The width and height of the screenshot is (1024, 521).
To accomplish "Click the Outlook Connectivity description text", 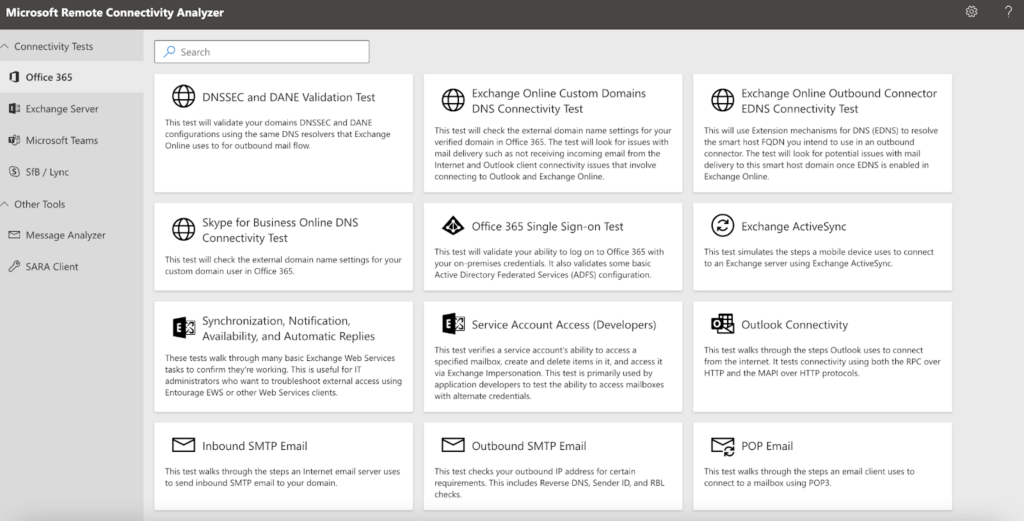I will pyautogui.click(x=822, y=362).
